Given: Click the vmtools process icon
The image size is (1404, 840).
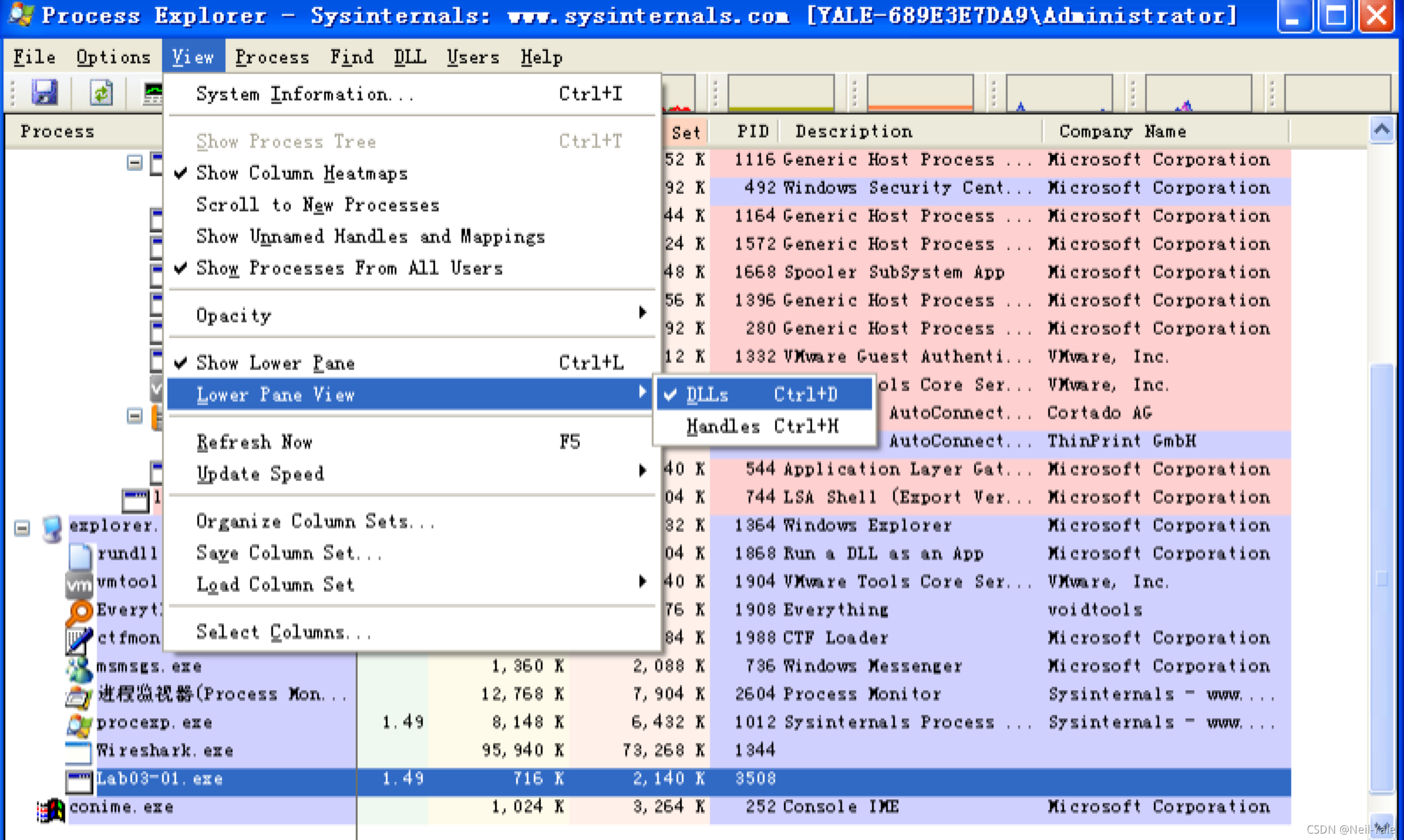Looking at the screenshot, I should click(x=79, y=584).
